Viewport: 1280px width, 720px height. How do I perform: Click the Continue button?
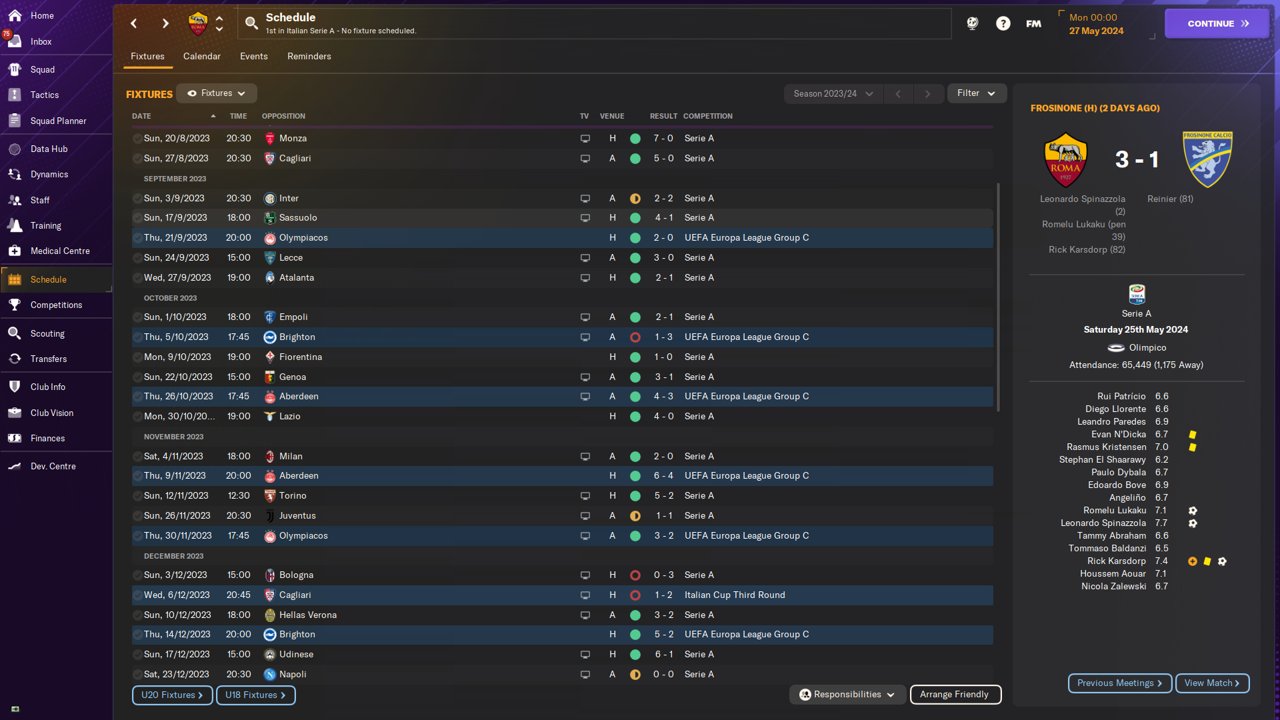coord(1217,24)
